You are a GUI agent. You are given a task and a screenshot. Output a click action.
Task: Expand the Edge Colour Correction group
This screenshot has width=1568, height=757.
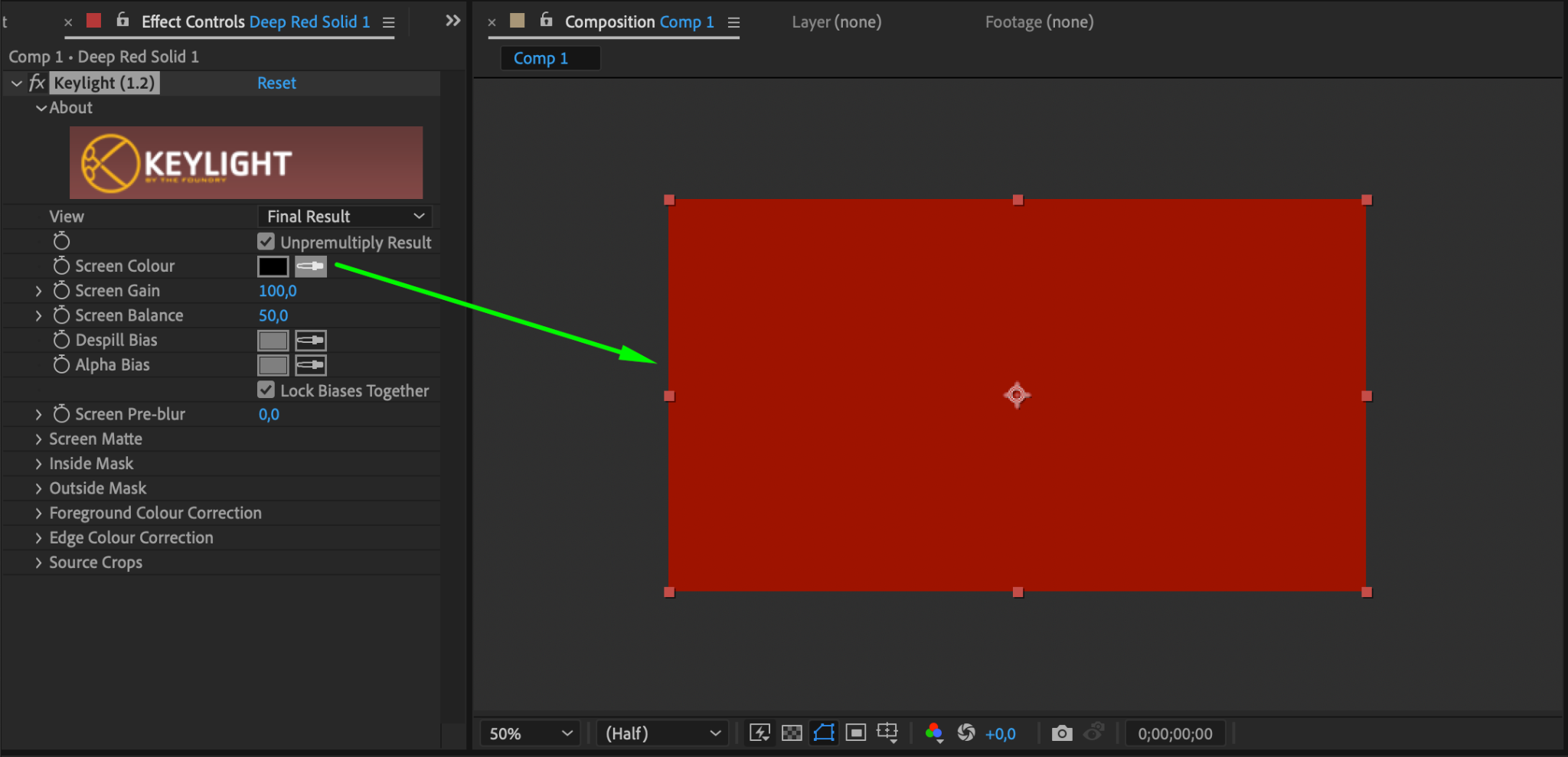click(38, 537)
